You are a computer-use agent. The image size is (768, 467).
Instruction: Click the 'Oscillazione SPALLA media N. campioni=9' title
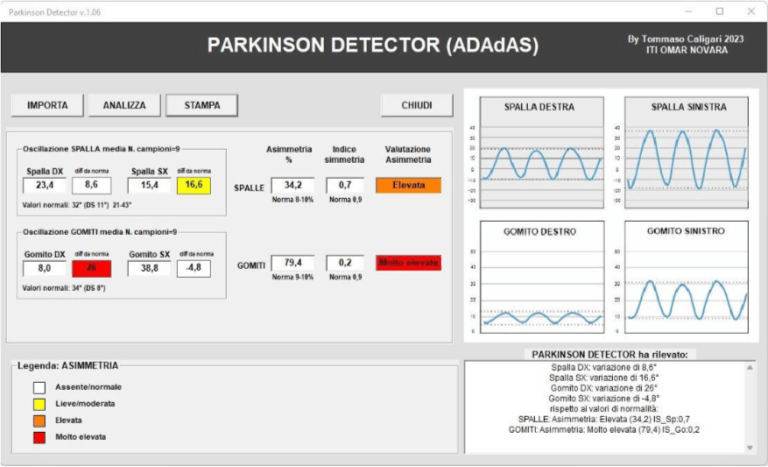[x=101, y=148]
